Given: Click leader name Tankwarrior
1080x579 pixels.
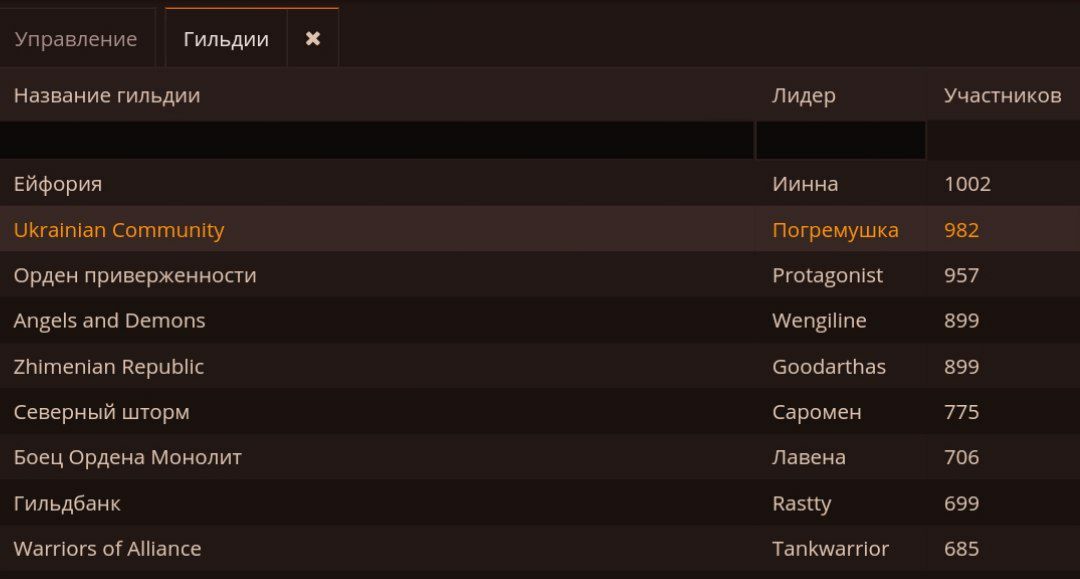Looking at the screenshot, I should 830,549.
